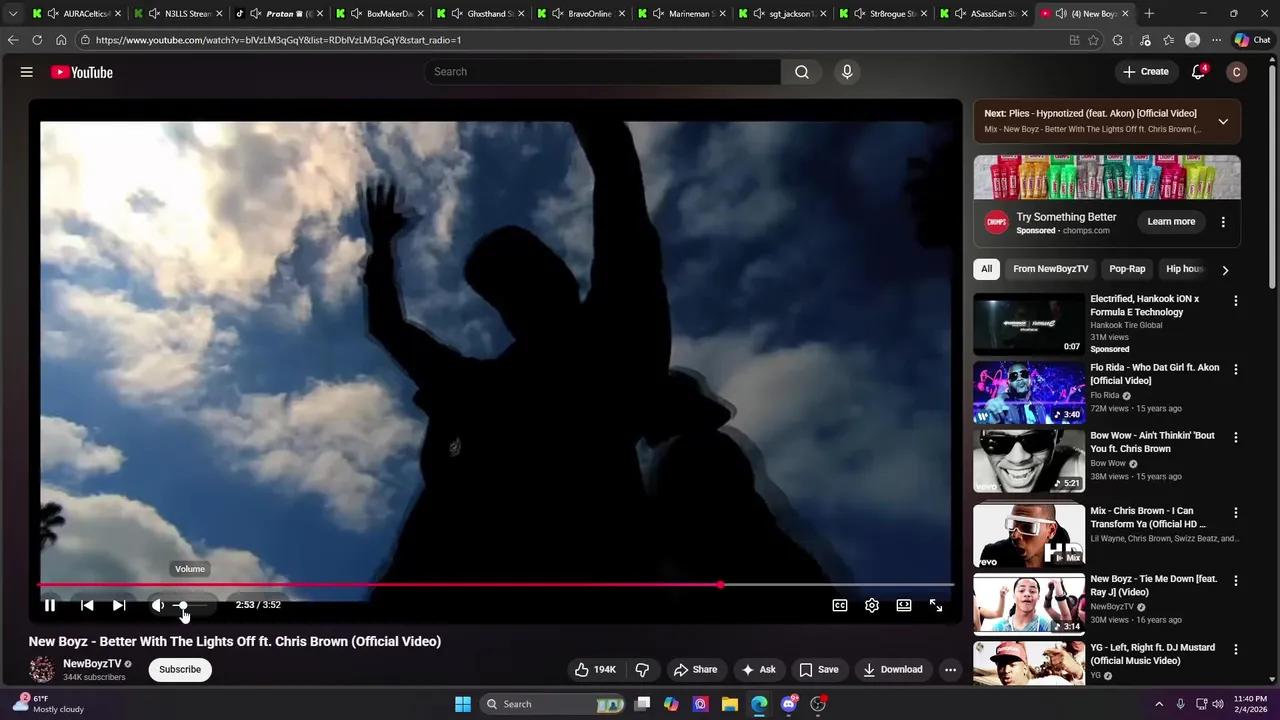1280x720 pixels.
Task: Open Hankook Electrified video thumbnail
Action: click(x=1029, y=324)
